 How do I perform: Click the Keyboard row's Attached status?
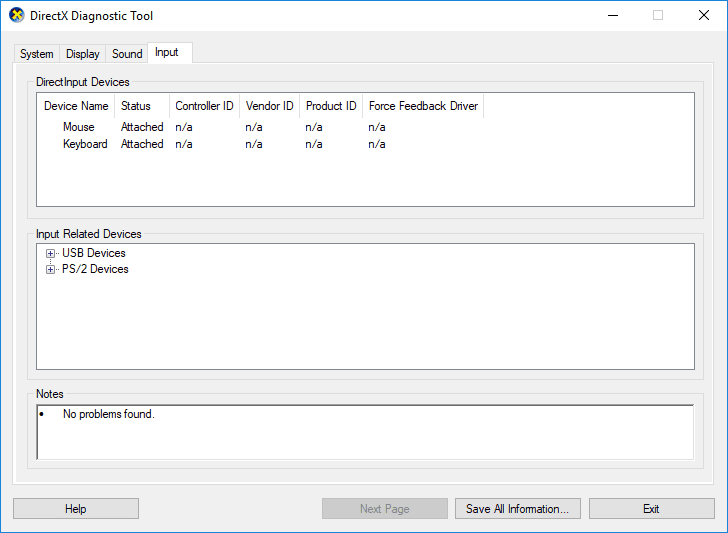point(142,144)
